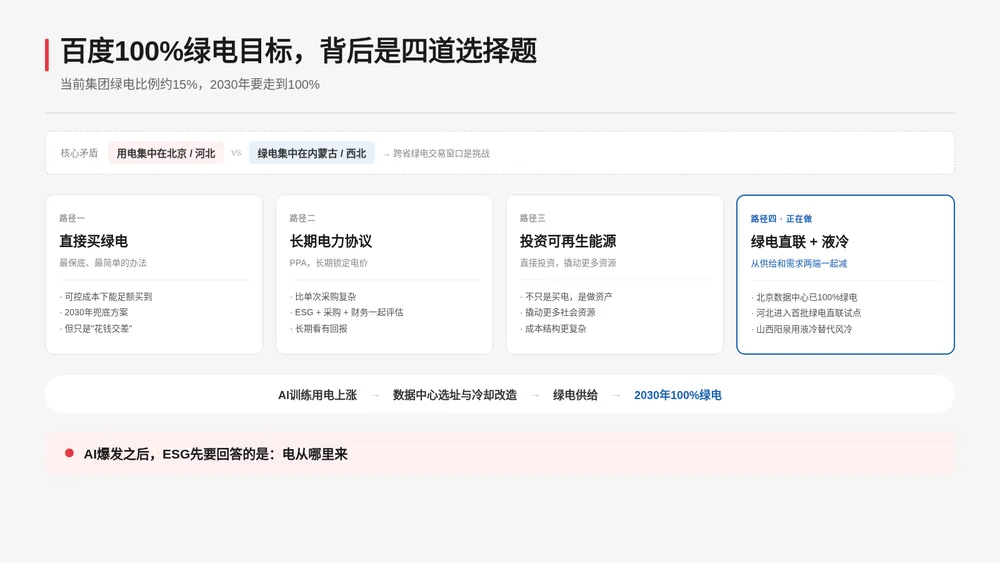Image resolution: width=1000 pixels, height=563 pixels.
Task: Click flow step 数据中心选址与冷却改造
Action: click(455, 395)
